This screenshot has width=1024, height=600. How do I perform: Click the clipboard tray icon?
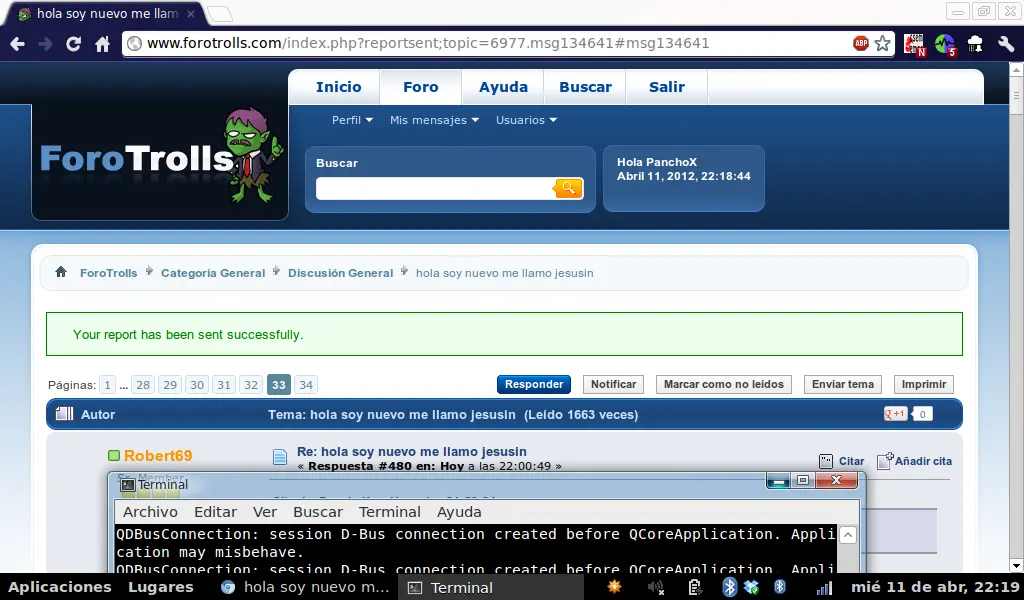coord(695,588)
